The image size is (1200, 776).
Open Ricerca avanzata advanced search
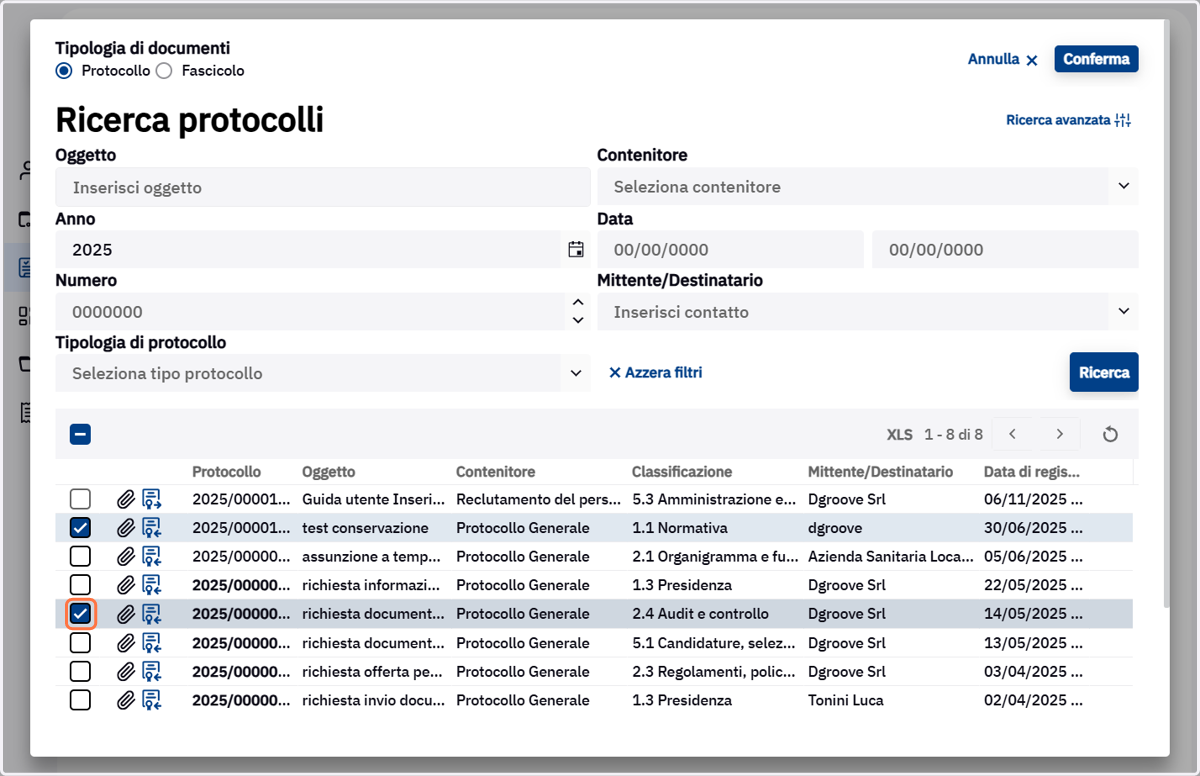(1068, 120)
